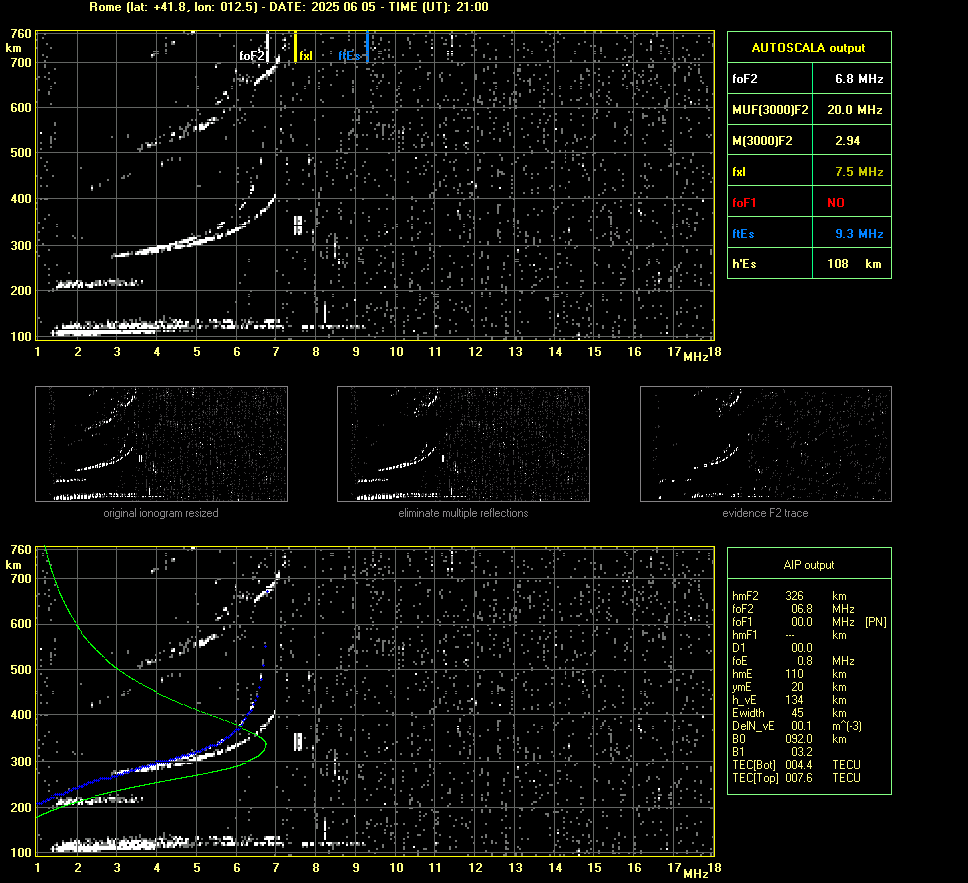Image resolution: width=968 pixels, height=883 pixels.
Task: Click the Ewidth 45 km row
Action: (x=789, y=713)
